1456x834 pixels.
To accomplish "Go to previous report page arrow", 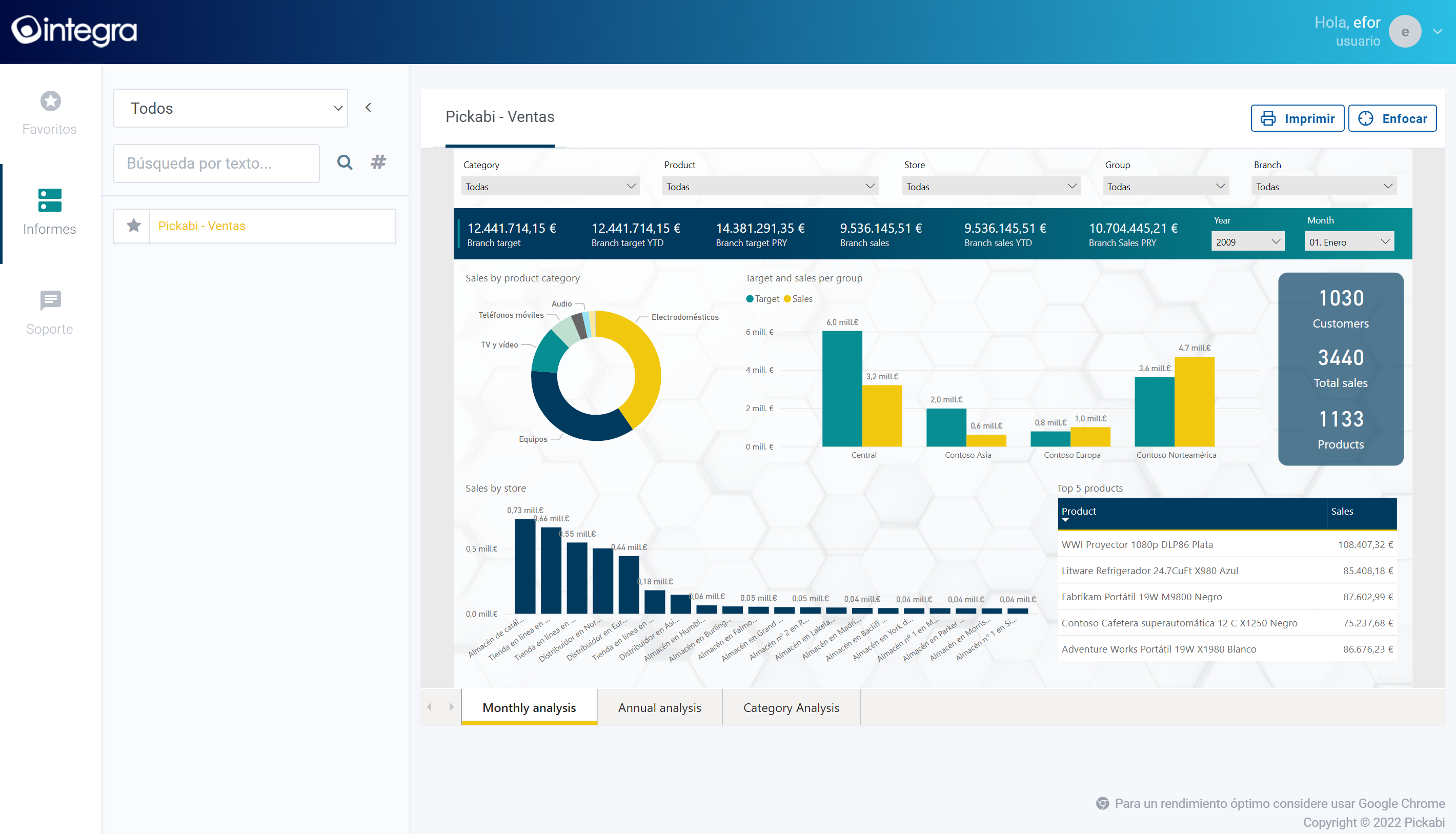I will click(x=429, y=707).
